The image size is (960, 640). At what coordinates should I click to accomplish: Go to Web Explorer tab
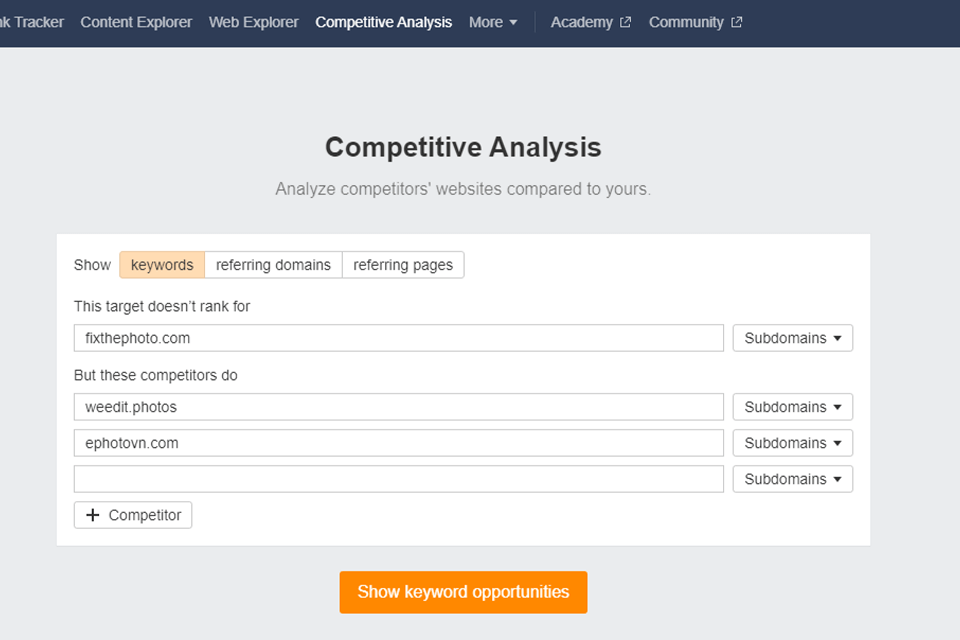tap(253, 22)
